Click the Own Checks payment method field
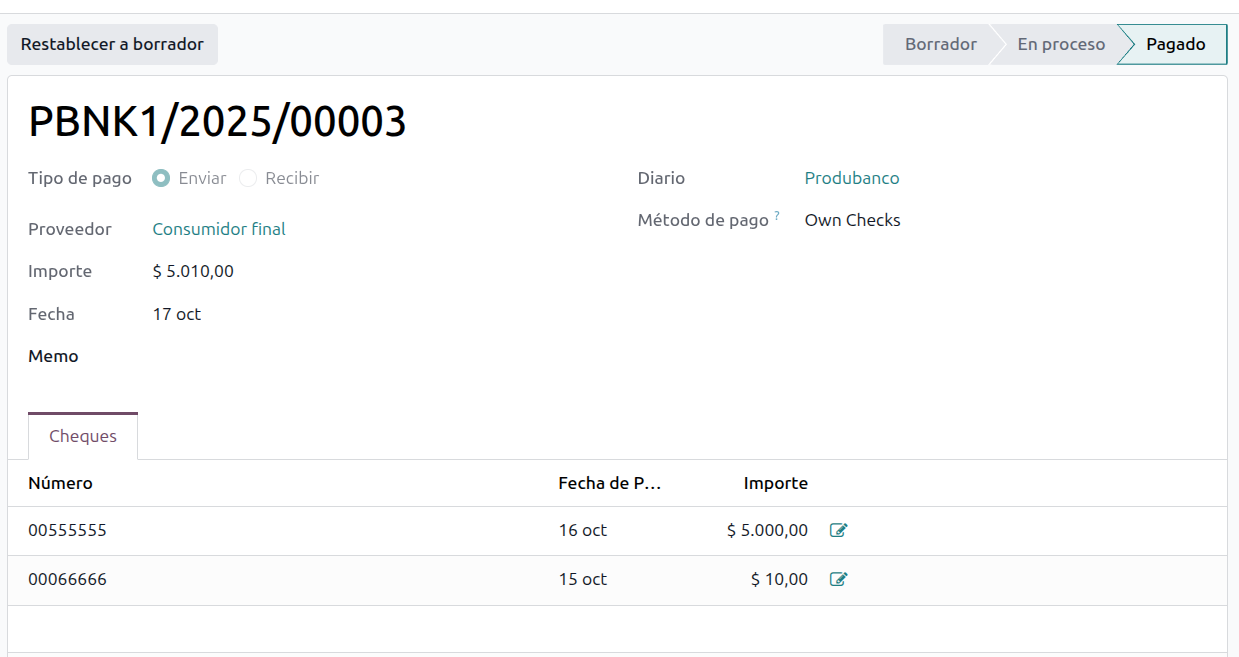This screenshot has width=1239, height=657. 852,220
